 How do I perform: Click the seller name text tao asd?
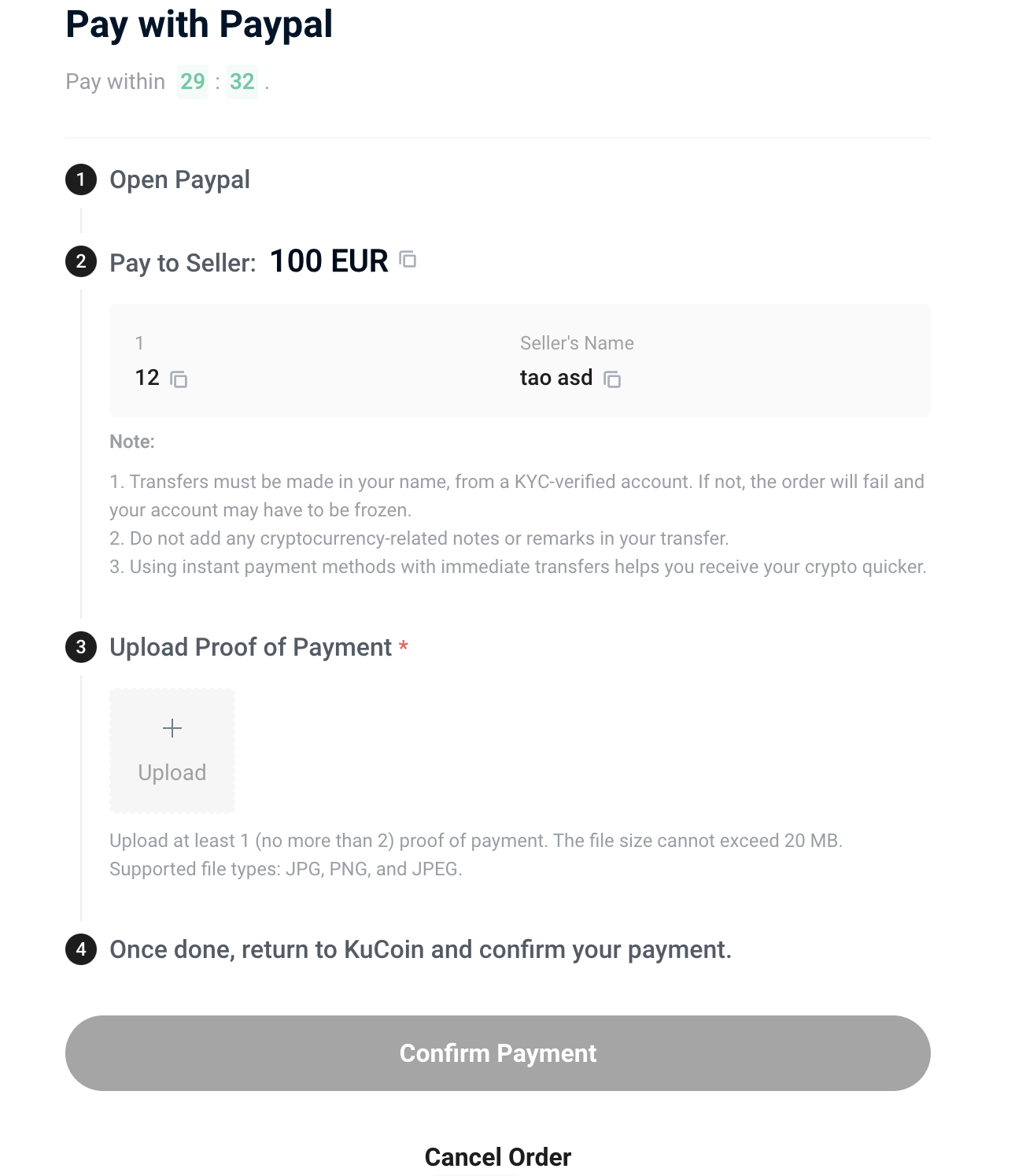(556, 378)
